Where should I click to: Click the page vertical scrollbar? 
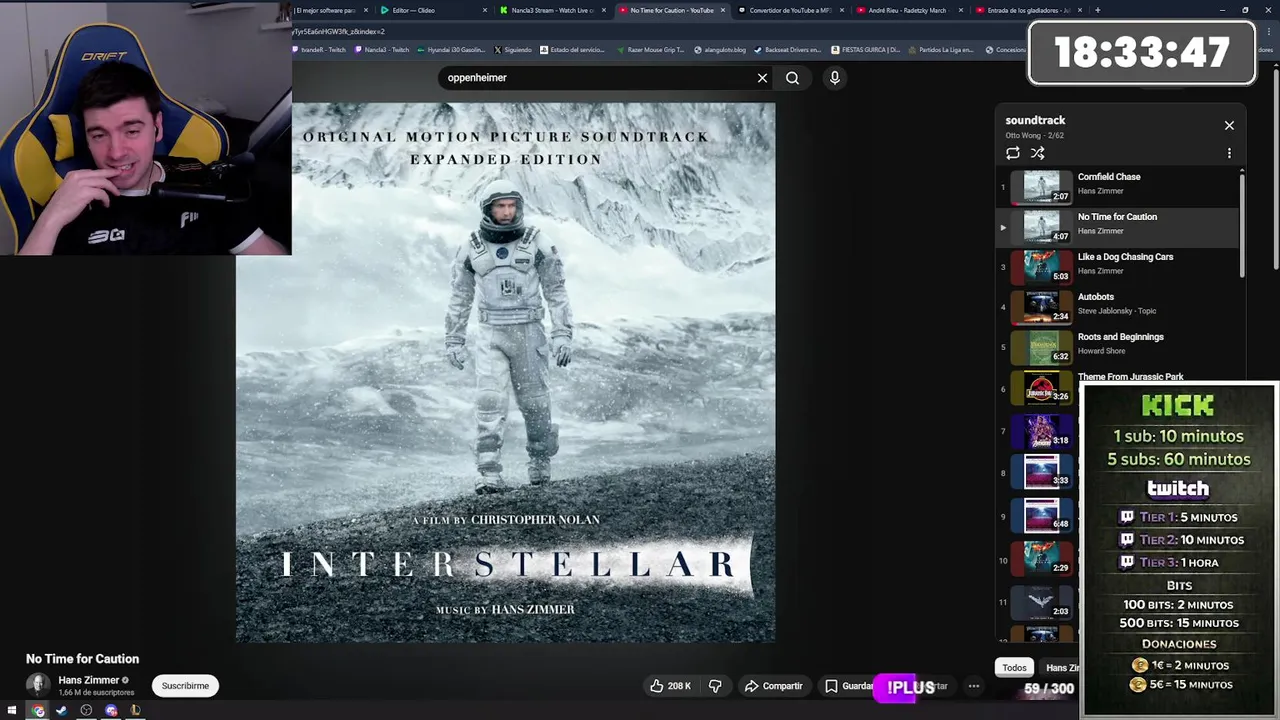(x=1275, y=168)
